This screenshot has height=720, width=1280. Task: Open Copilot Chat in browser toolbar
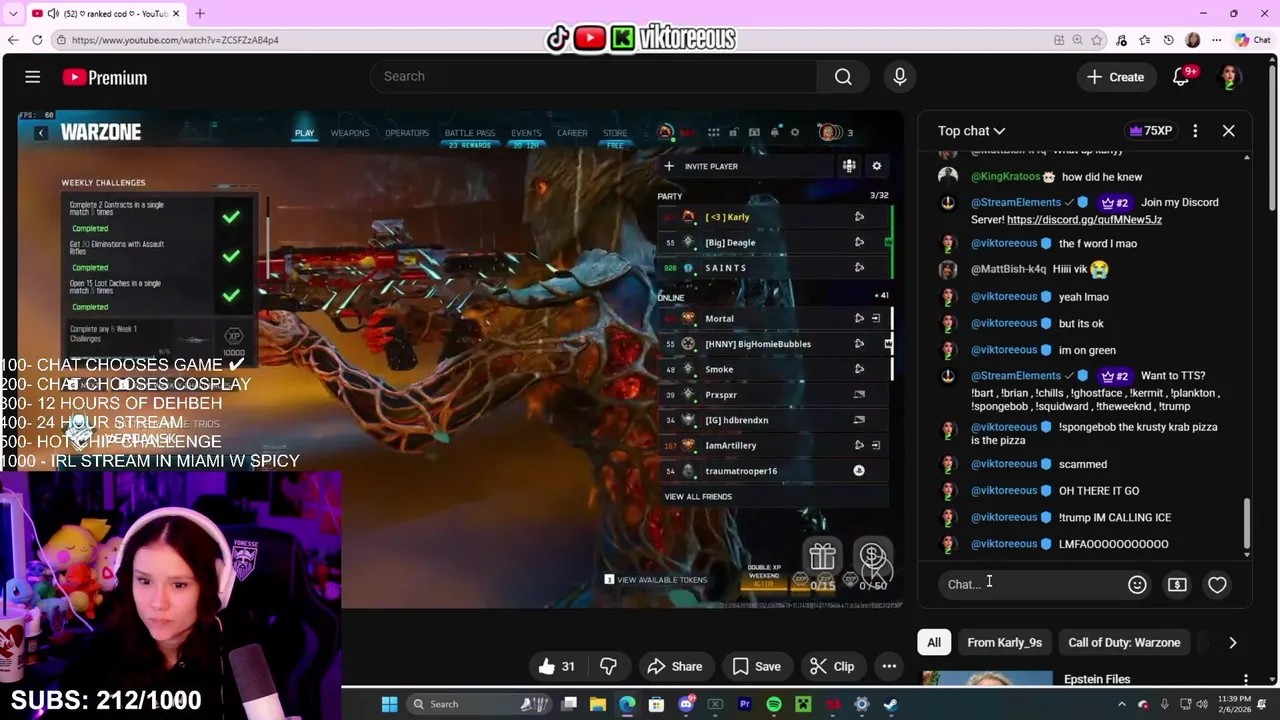click(x=1252, y=40)
